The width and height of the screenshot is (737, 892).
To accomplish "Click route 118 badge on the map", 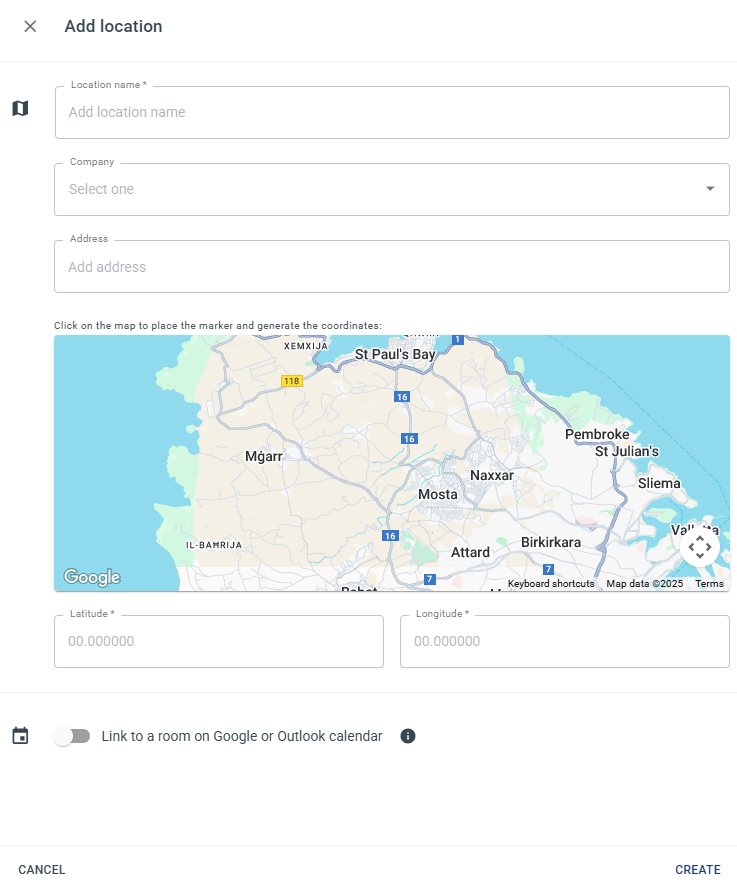I will coord(292,381).
